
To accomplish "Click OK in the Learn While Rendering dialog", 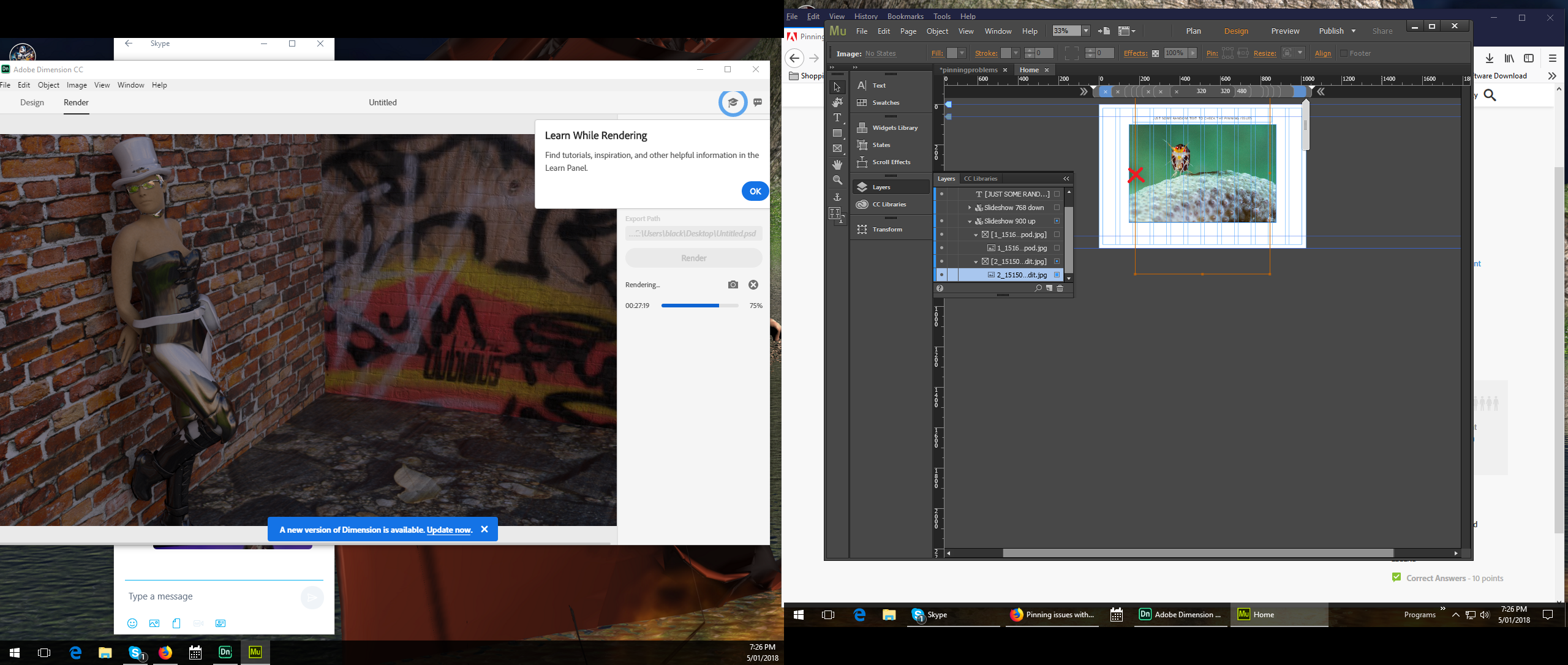I will coord(755,191).
